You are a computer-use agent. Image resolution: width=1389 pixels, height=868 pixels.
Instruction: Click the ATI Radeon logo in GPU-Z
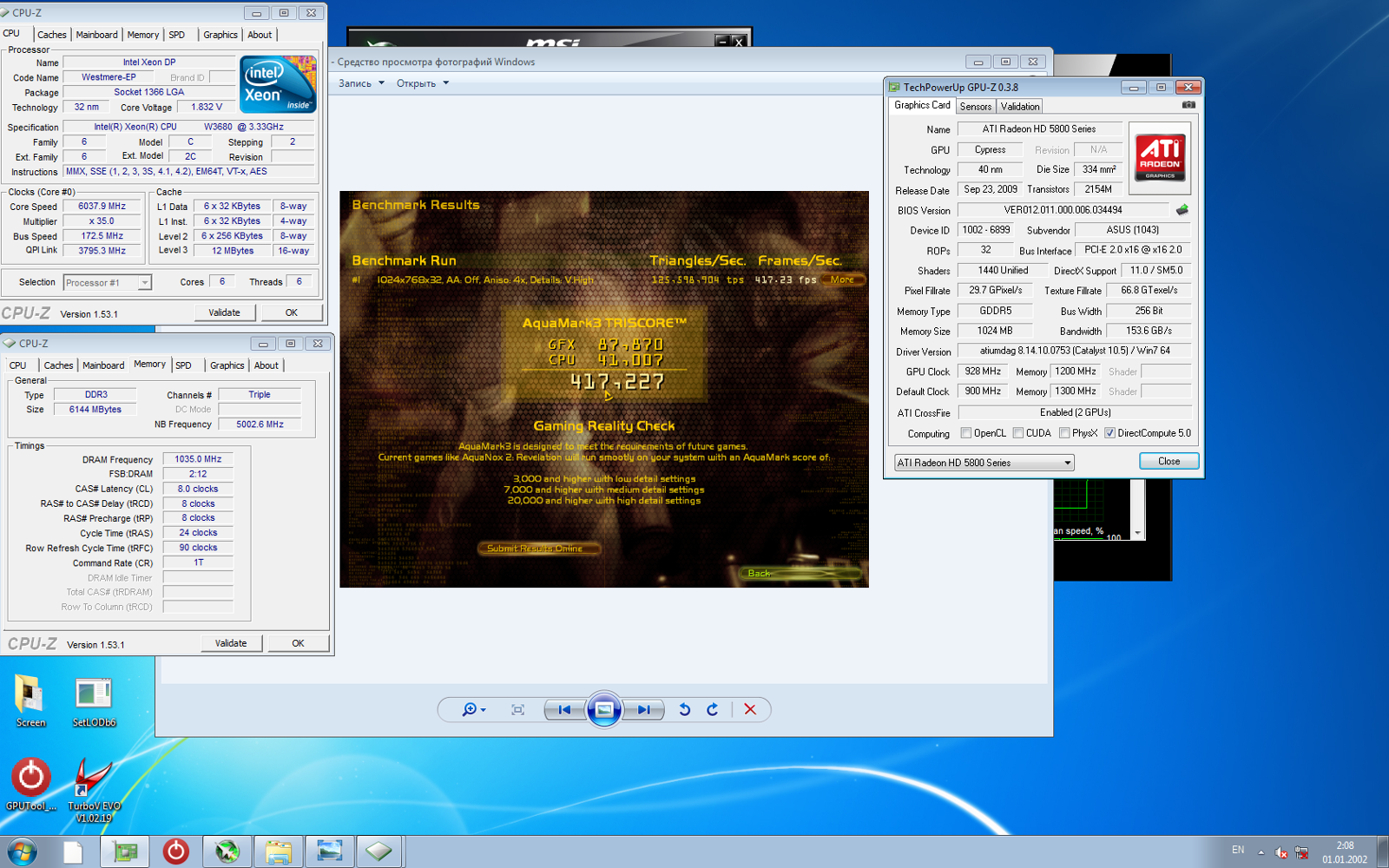pos(1161,158)
